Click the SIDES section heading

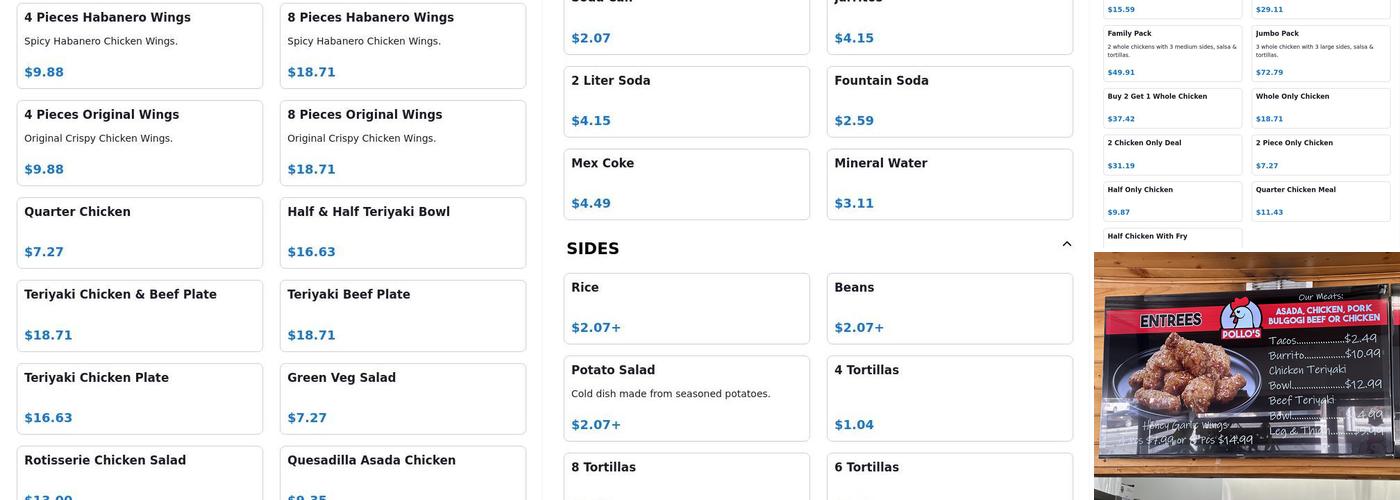point(593,249)
